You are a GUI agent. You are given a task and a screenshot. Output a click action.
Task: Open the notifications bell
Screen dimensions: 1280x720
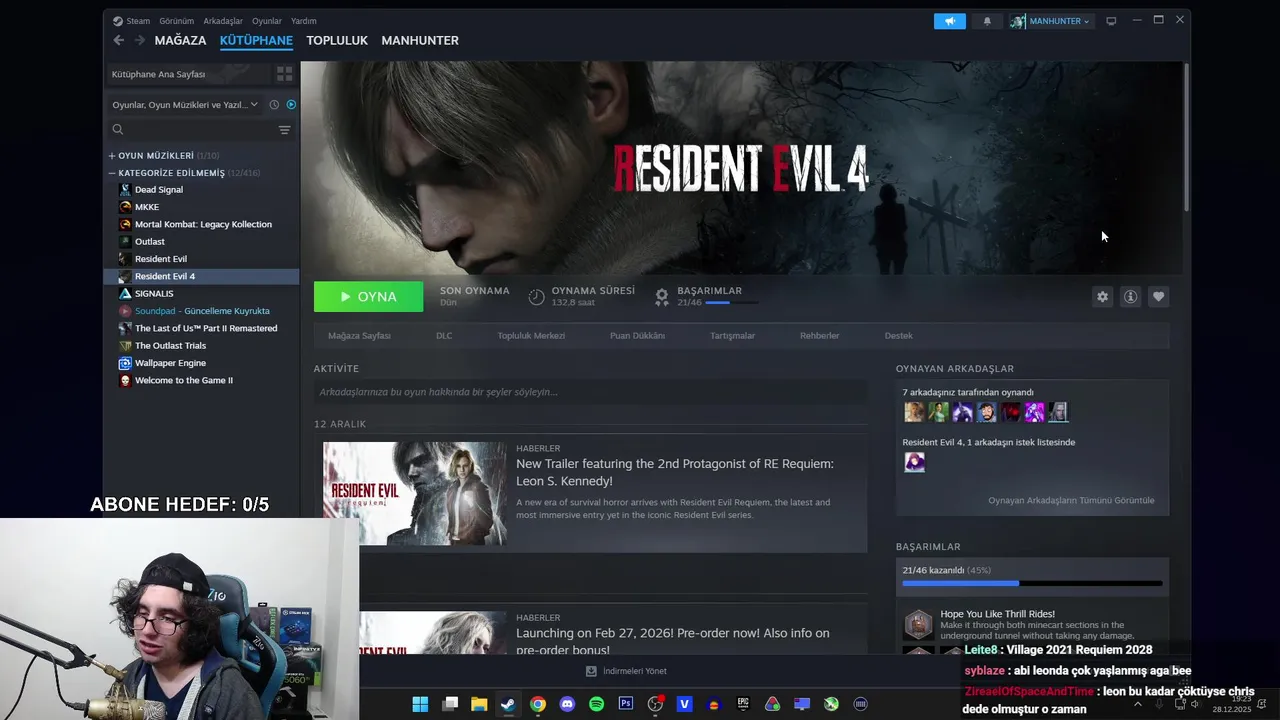click(987, 21)
